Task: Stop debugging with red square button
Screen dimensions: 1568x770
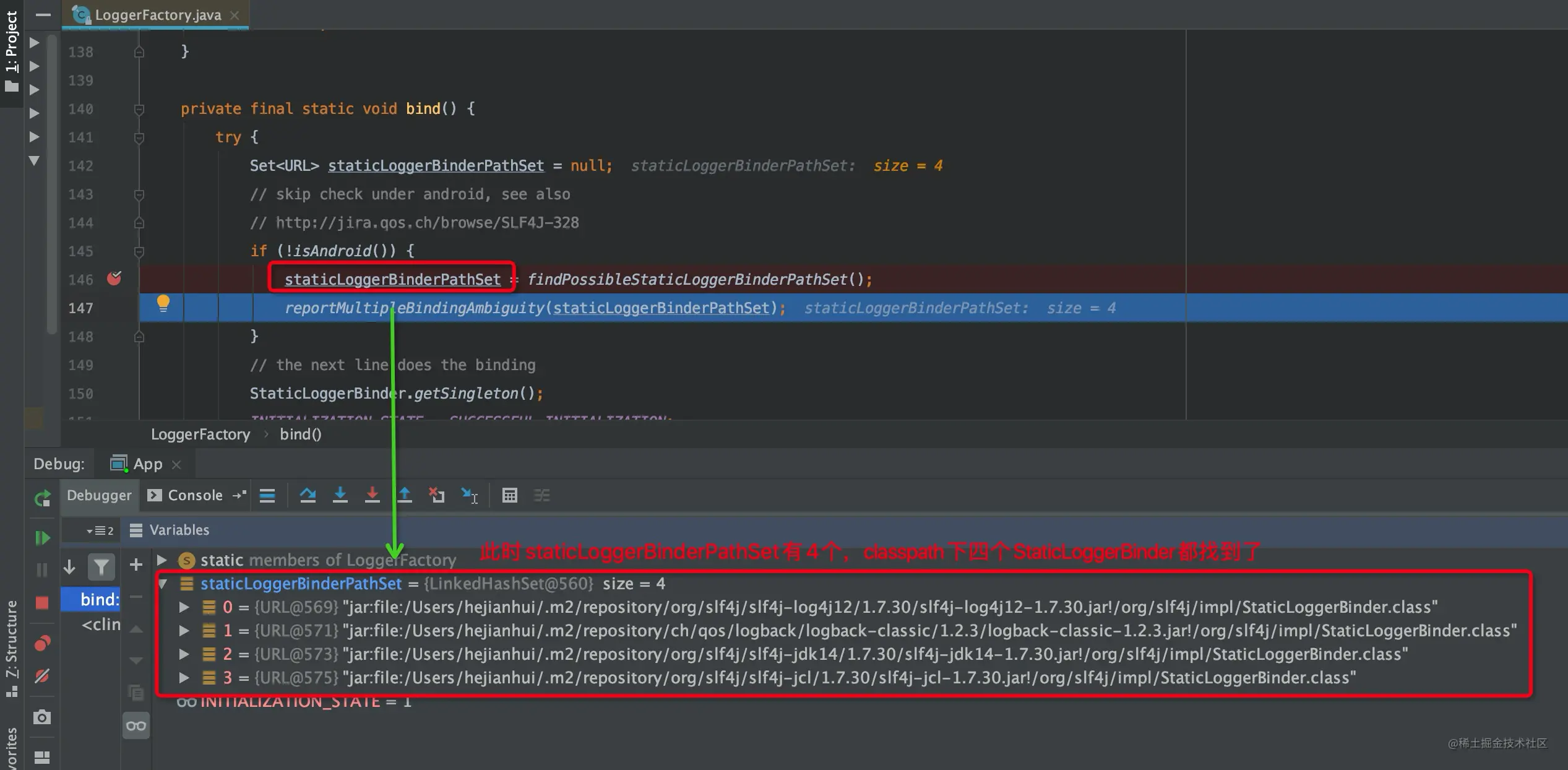Action: pyautogui.click(x=42, y=602)
